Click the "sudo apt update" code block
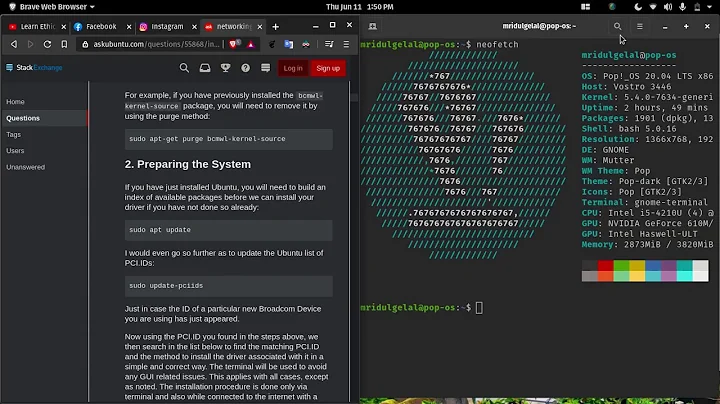The image size is (720, 404). [229, 230]
